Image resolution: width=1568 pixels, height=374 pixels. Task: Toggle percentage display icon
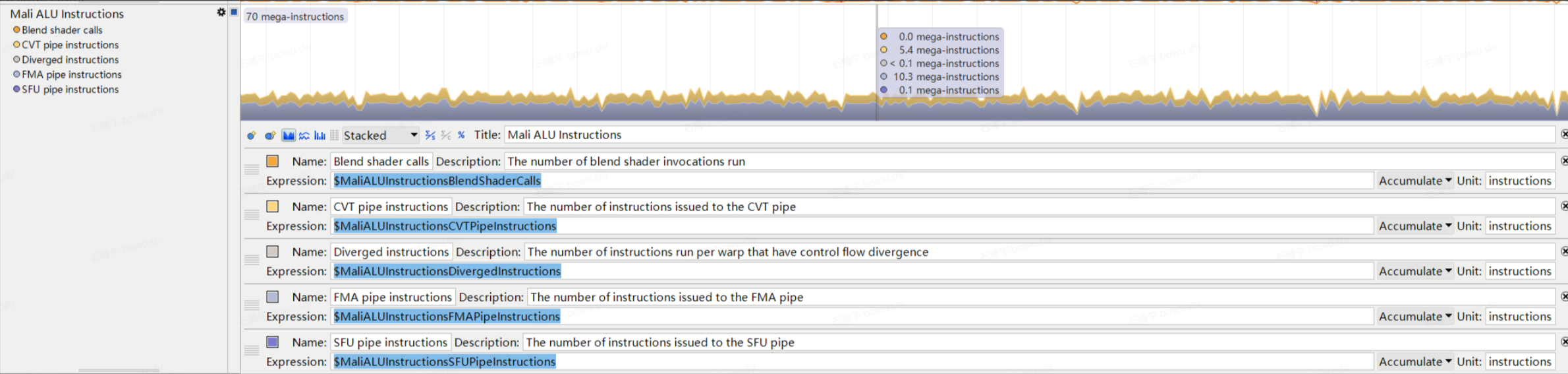click(461, 135)
